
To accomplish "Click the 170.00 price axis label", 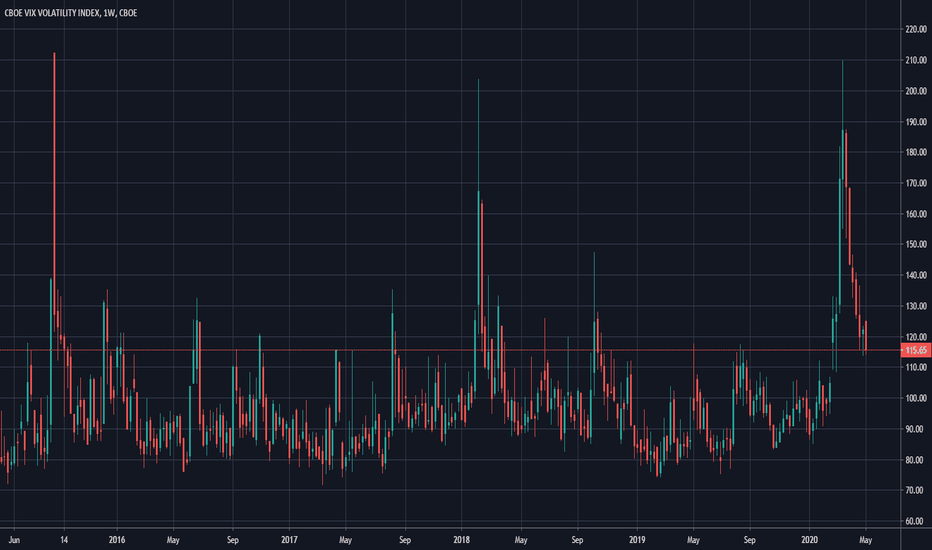I will pyautogui.click(x=916, y=183).
